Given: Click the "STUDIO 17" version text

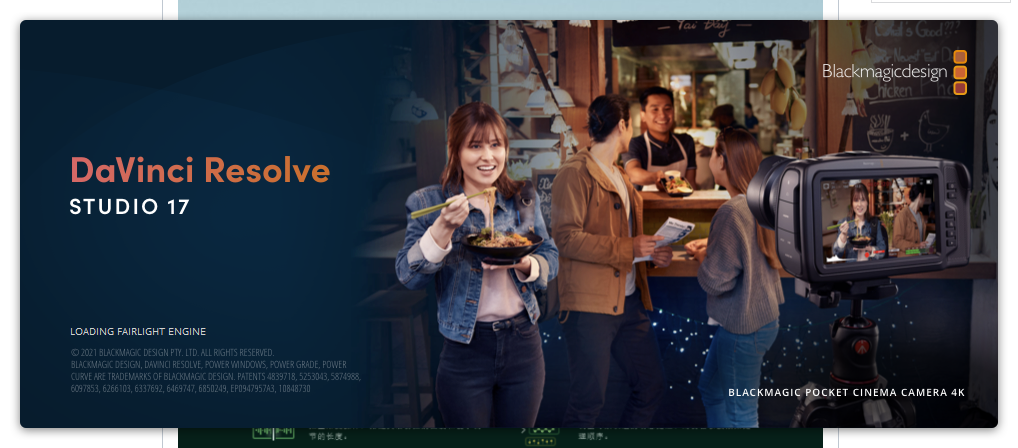Looking at the screenshot, I should (x=130, y=207).
